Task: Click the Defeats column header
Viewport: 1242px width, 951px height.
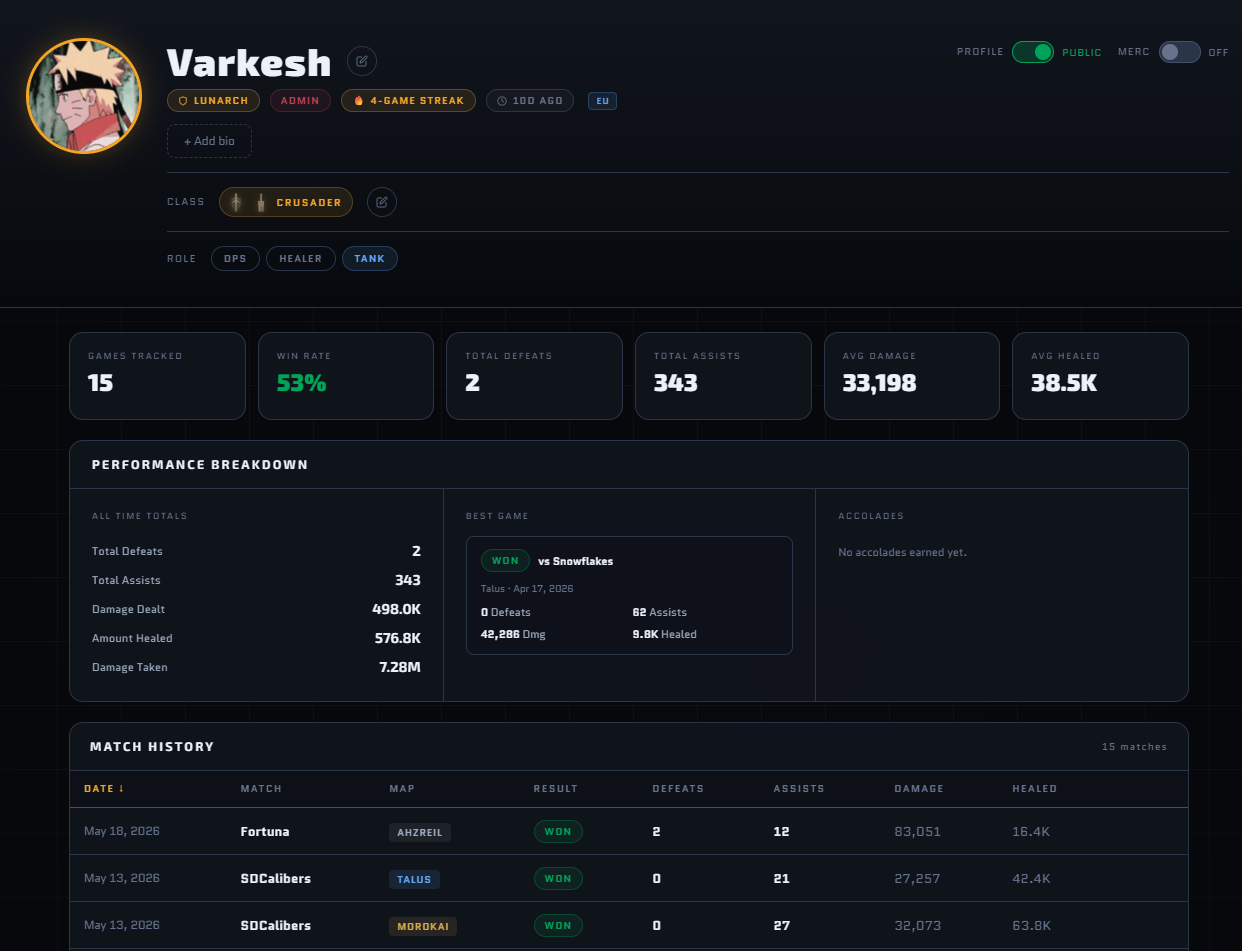Action: (678, 788)
